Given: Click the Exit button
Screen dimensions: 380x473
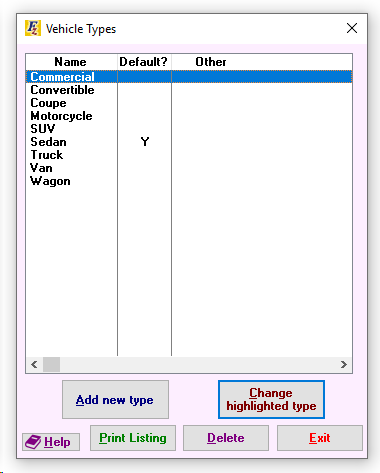Looking at the screenshot, I should click(320, 438).
